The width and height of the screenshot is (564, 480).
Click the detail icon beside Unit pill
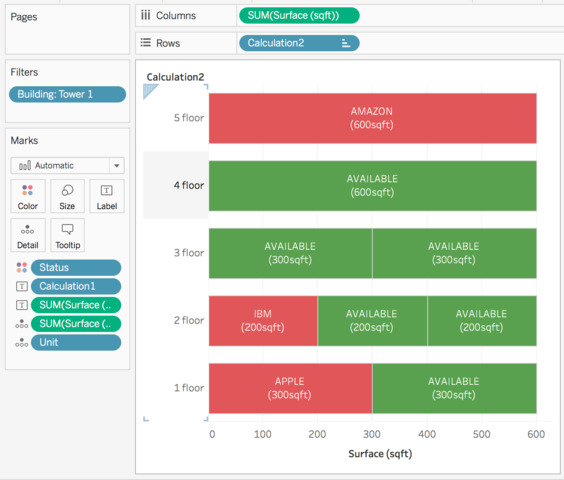coord(22,342)
